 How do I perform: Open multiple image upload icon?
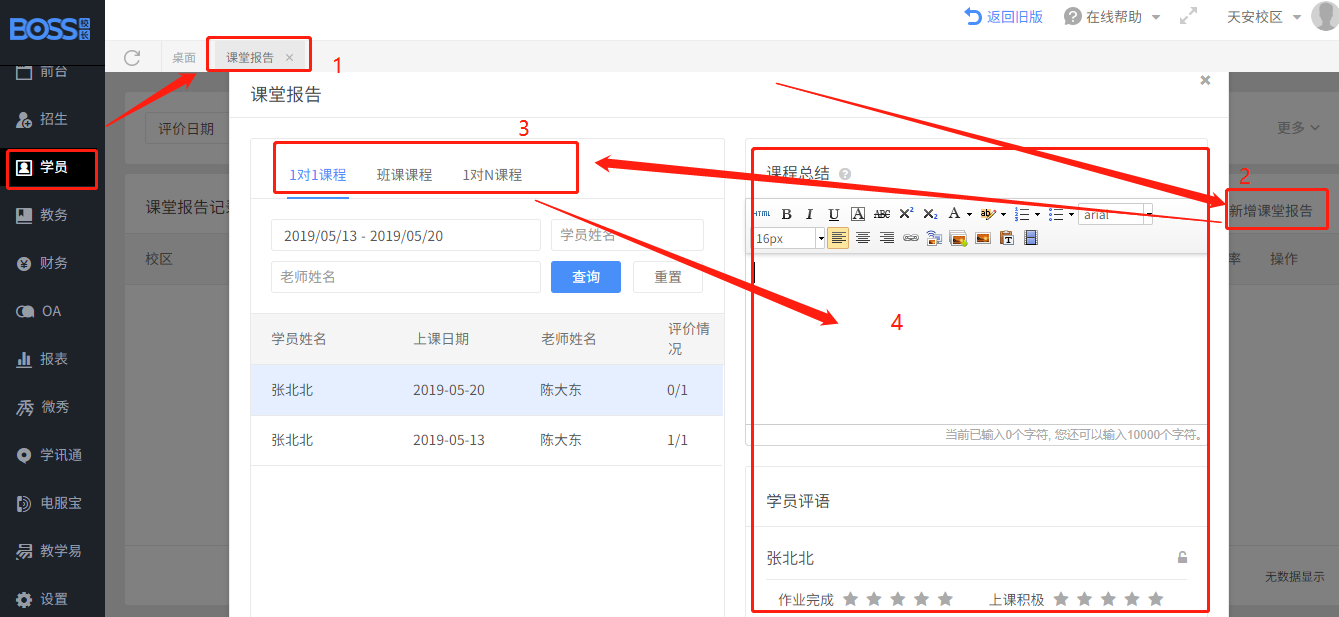coord(959,238)
